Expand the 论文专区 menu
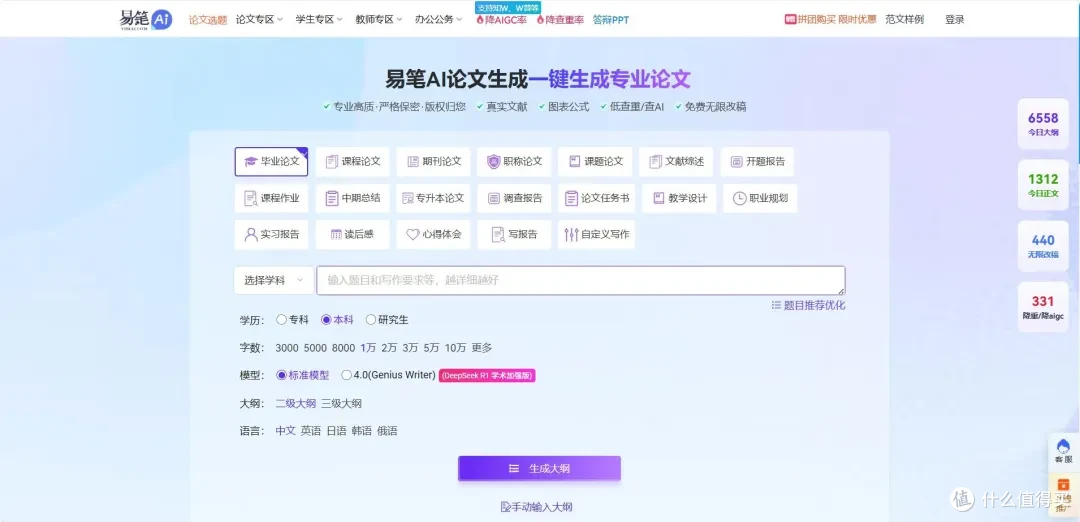Viewport: 1080px width, 522px height. (259, 20)
